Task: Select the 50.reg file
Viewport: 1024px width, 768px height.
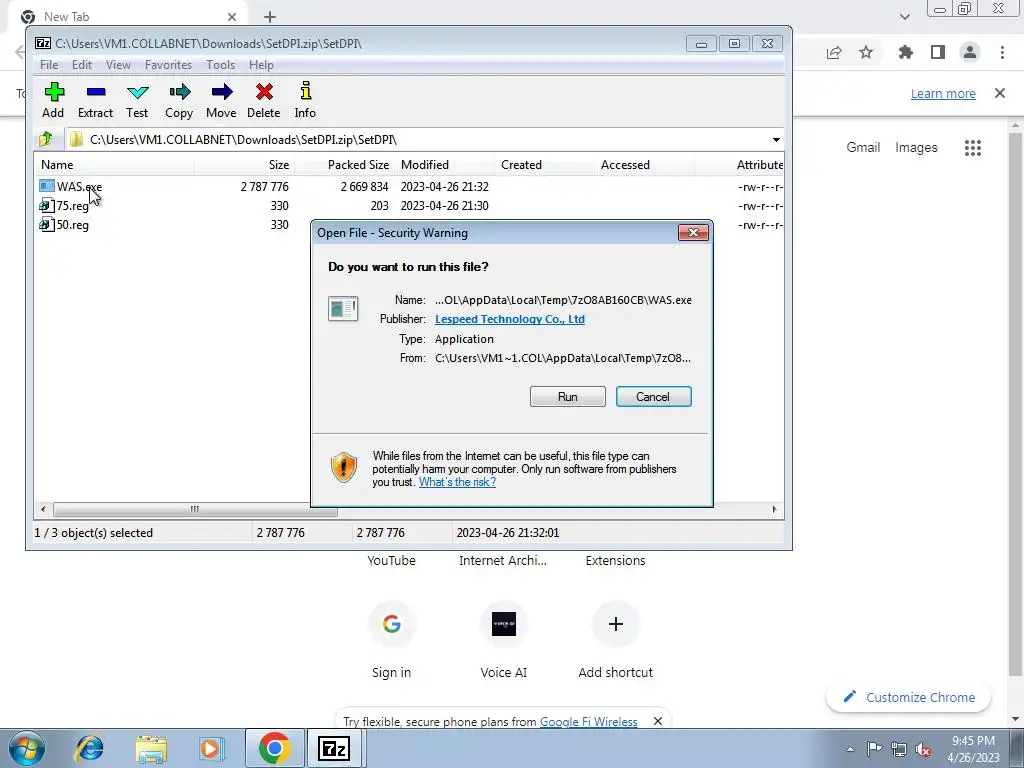Action: [x=64, y=225]
